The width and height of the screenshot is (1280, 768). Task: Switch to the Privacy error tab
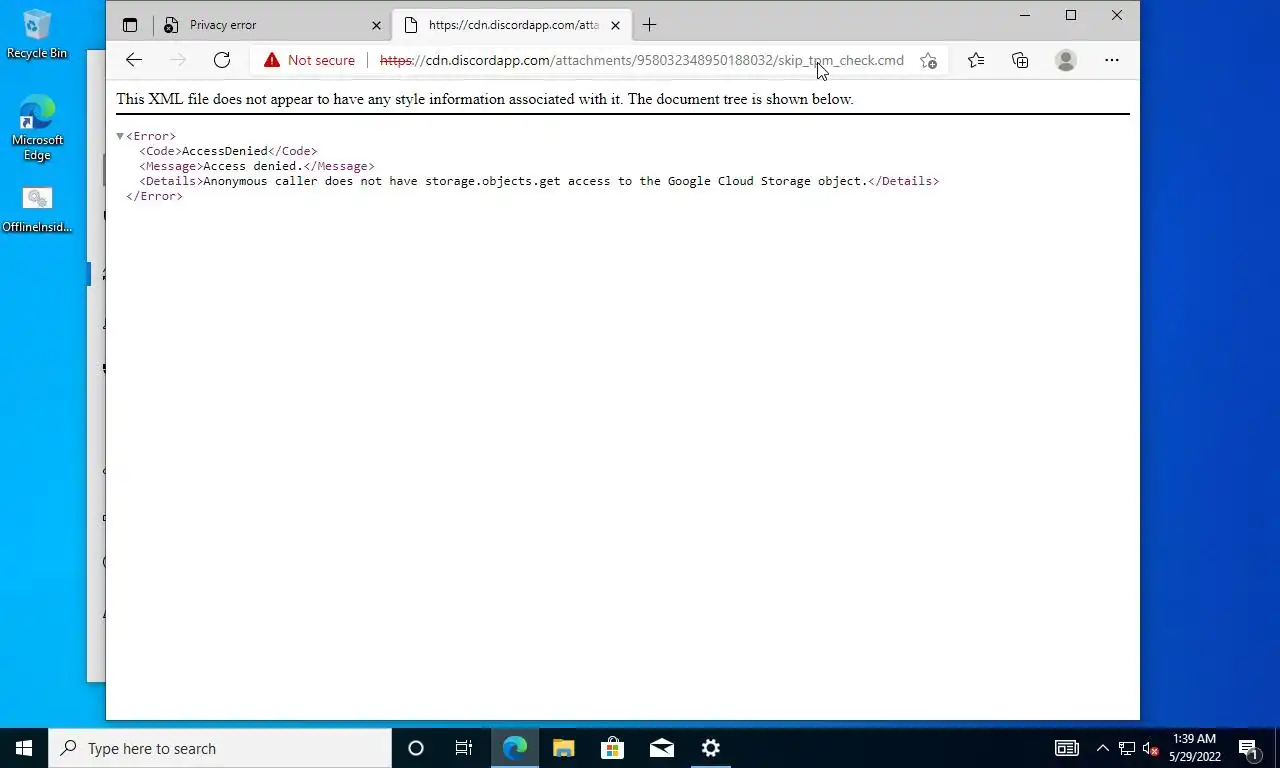[274, 25]
